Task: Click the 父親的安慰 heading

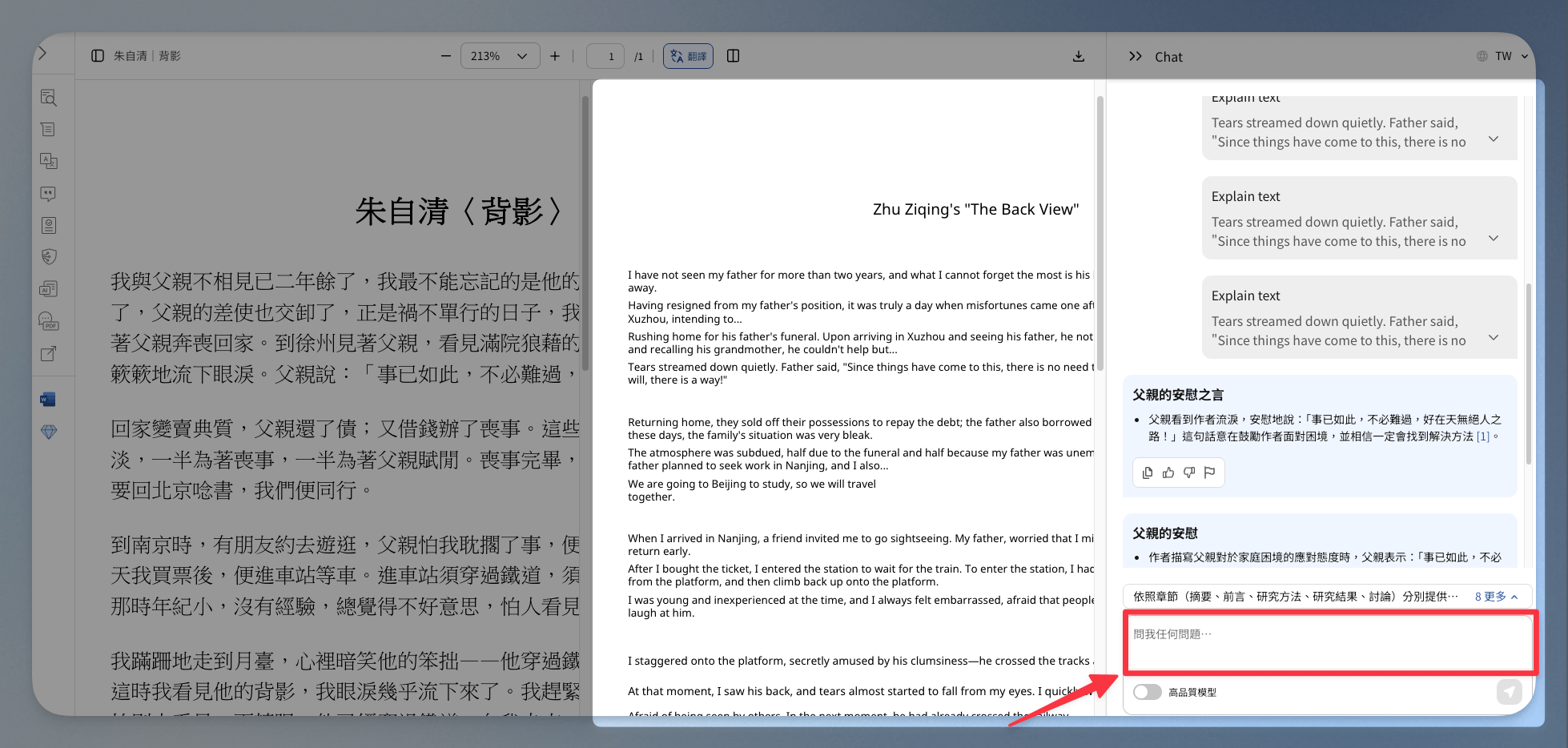Action: (1165, 533)
